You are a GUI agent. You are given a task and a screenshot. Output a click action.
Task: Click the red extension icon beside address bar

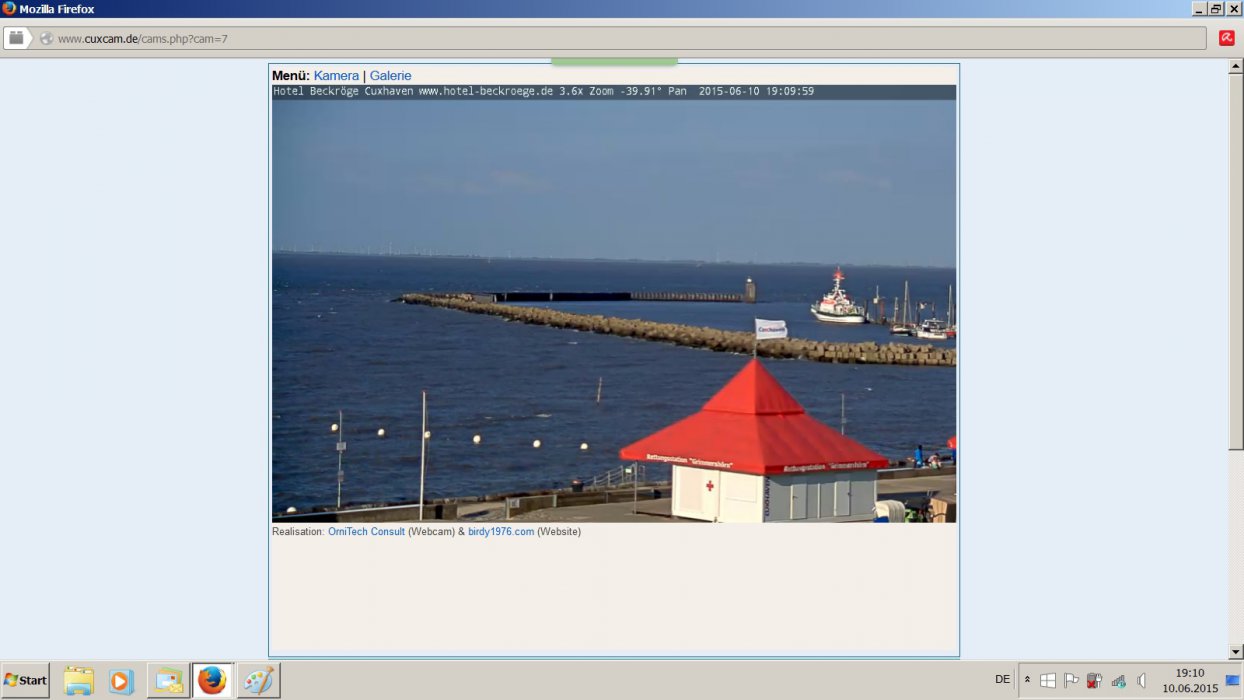pyautogui.click(x=1226, y=38)
